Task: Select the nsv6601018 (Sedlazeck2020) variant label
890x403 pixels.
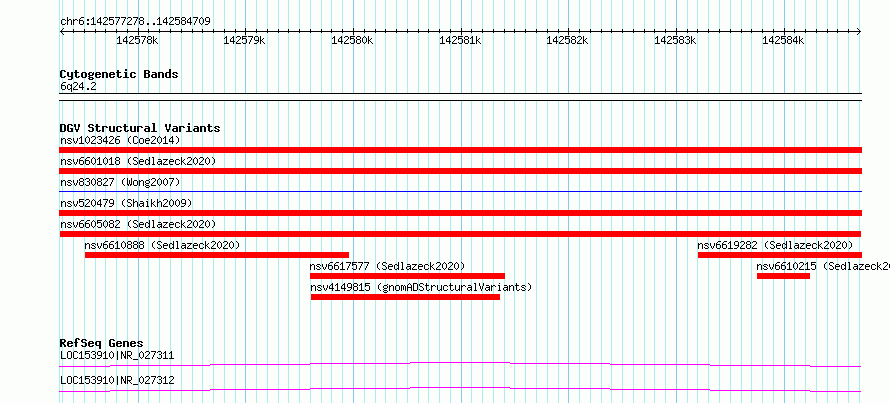Action: point(138,161)
